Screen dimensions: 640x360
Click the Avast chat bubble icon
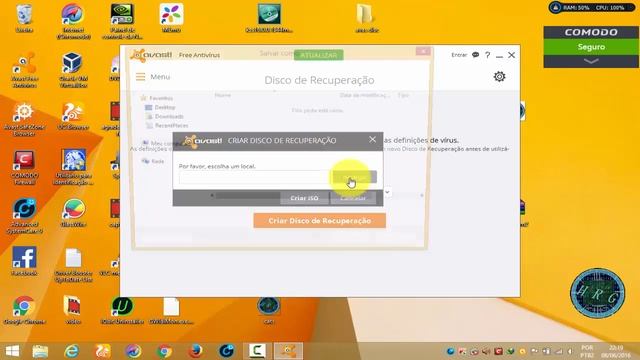476,55
